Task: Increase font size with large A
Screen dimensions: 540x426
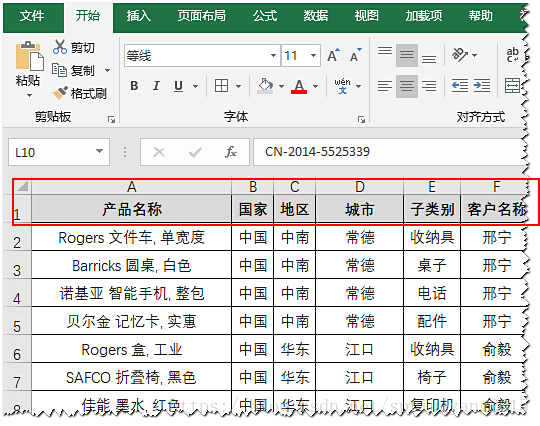Action: tap(333, 55)
